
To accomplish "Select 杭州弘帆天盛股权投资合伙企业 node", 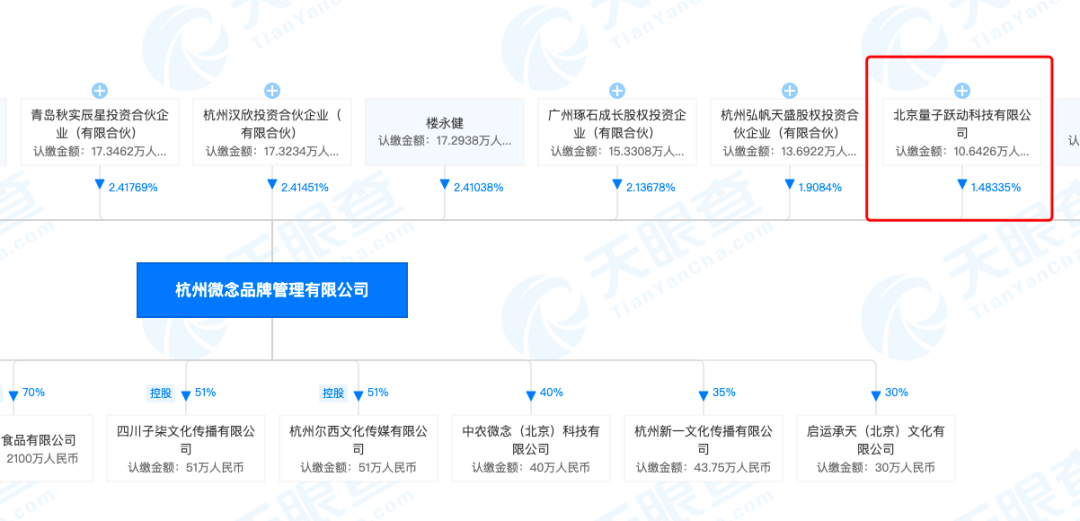I will (789, 131).
